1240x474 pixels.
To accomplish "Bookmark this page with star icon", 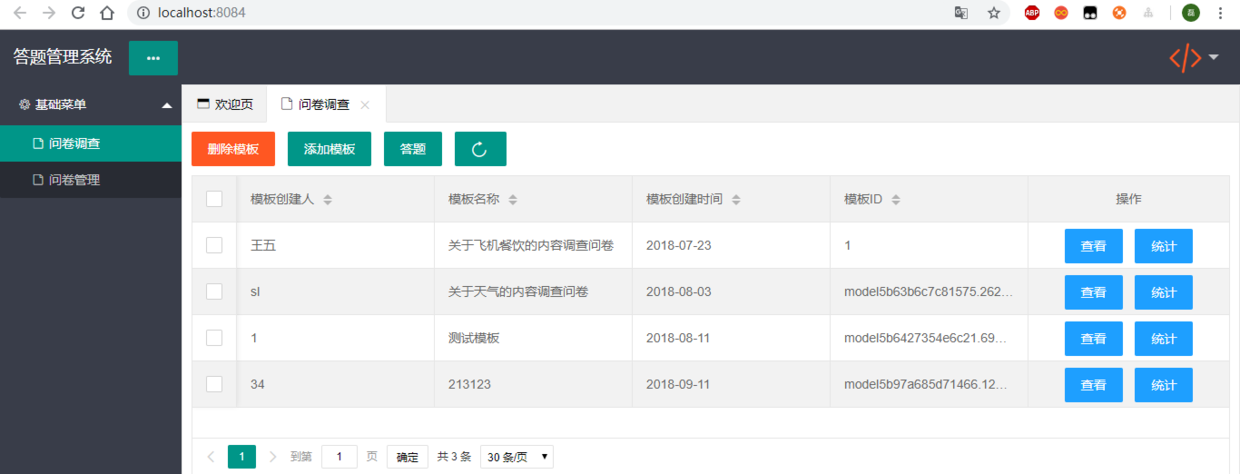I will click(x=994, y=13).
